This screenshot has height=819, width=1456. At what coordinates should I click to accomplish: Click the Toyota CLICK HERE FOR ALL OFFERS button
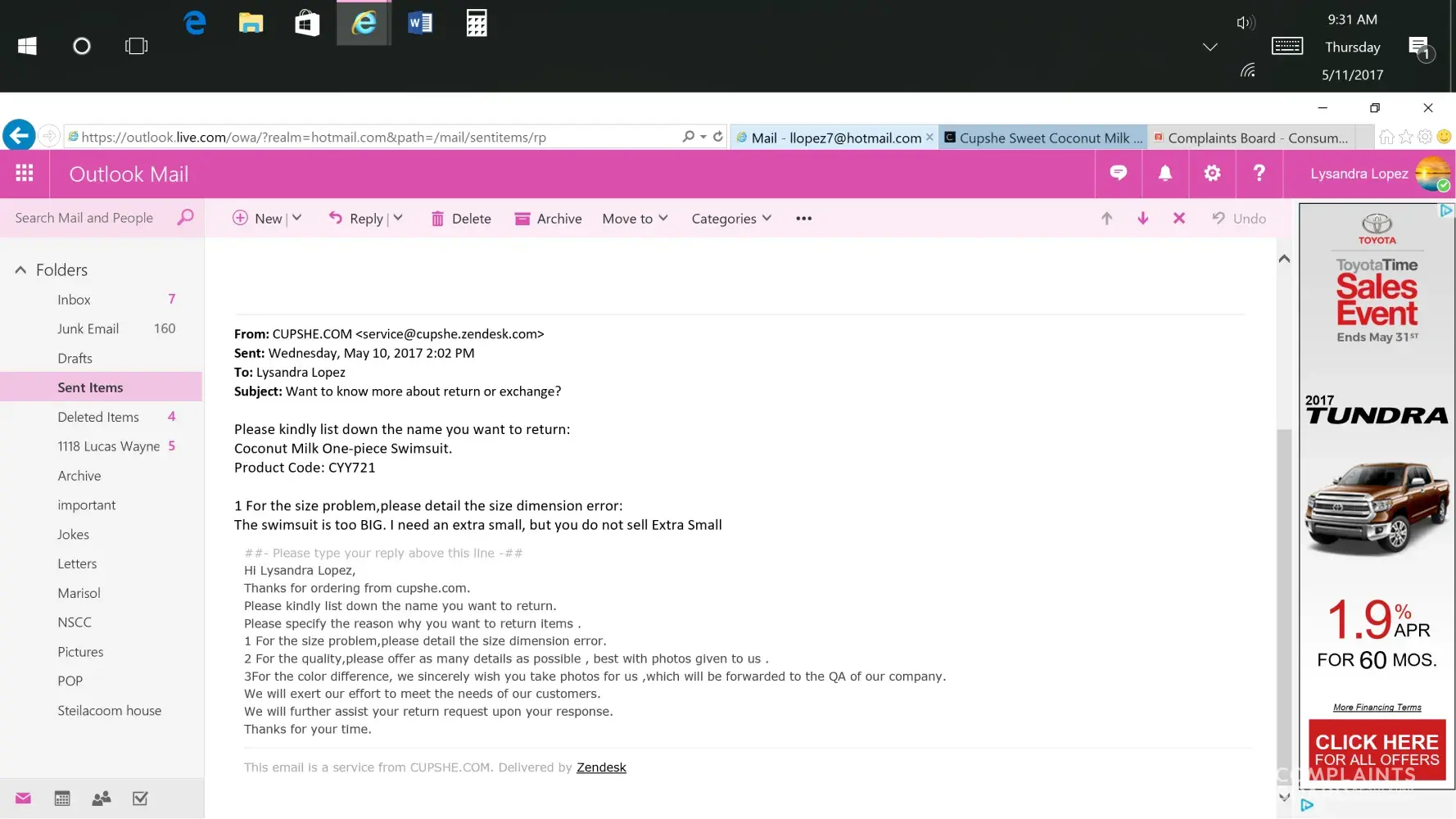tap(1377, 749)
